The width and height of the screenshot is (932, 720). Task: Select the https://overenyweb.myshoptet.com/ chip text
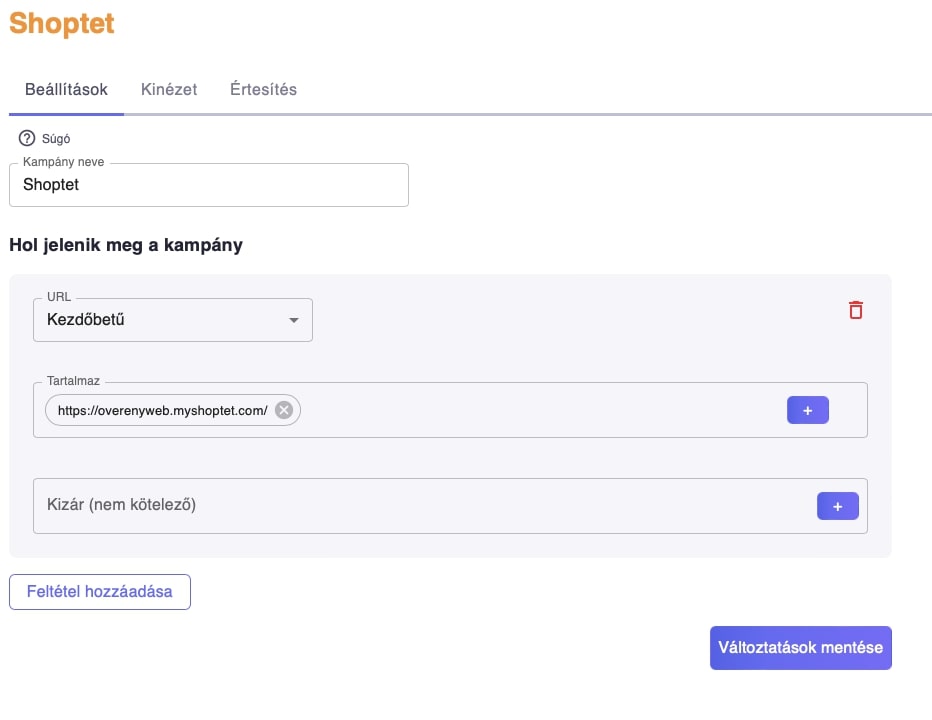[x=162, y=411]
